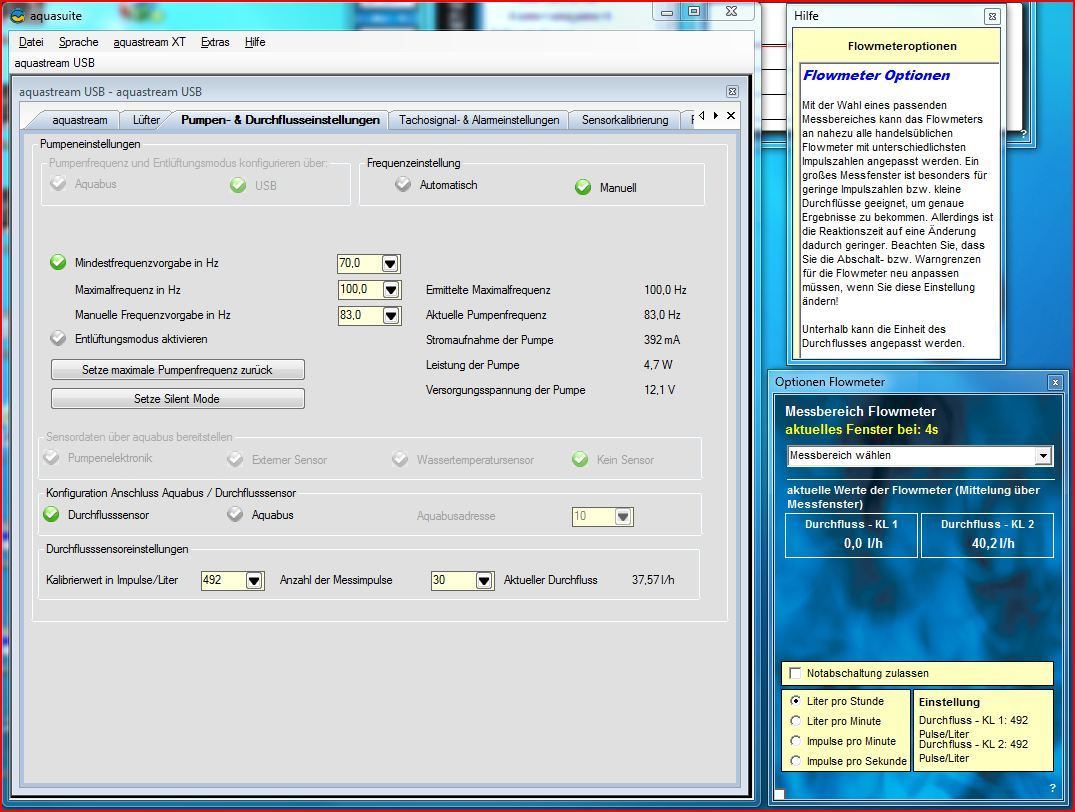The image size is (1075, 812).
Task: Select Impulse pro Sekunde unit
Action: tap(795, 761)
